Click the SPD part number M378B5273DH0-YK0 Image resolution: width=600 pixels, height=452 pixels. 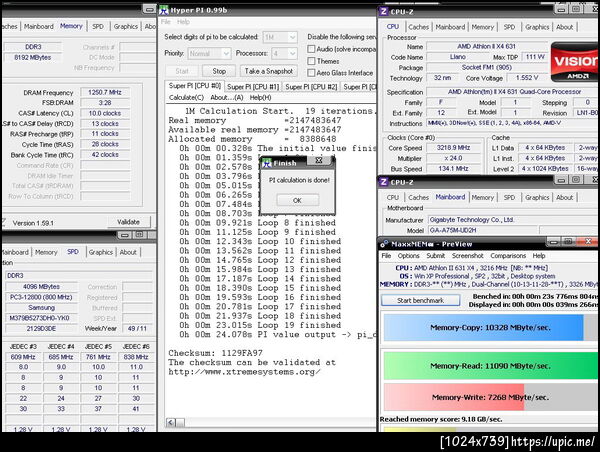(x=41, y=318)
